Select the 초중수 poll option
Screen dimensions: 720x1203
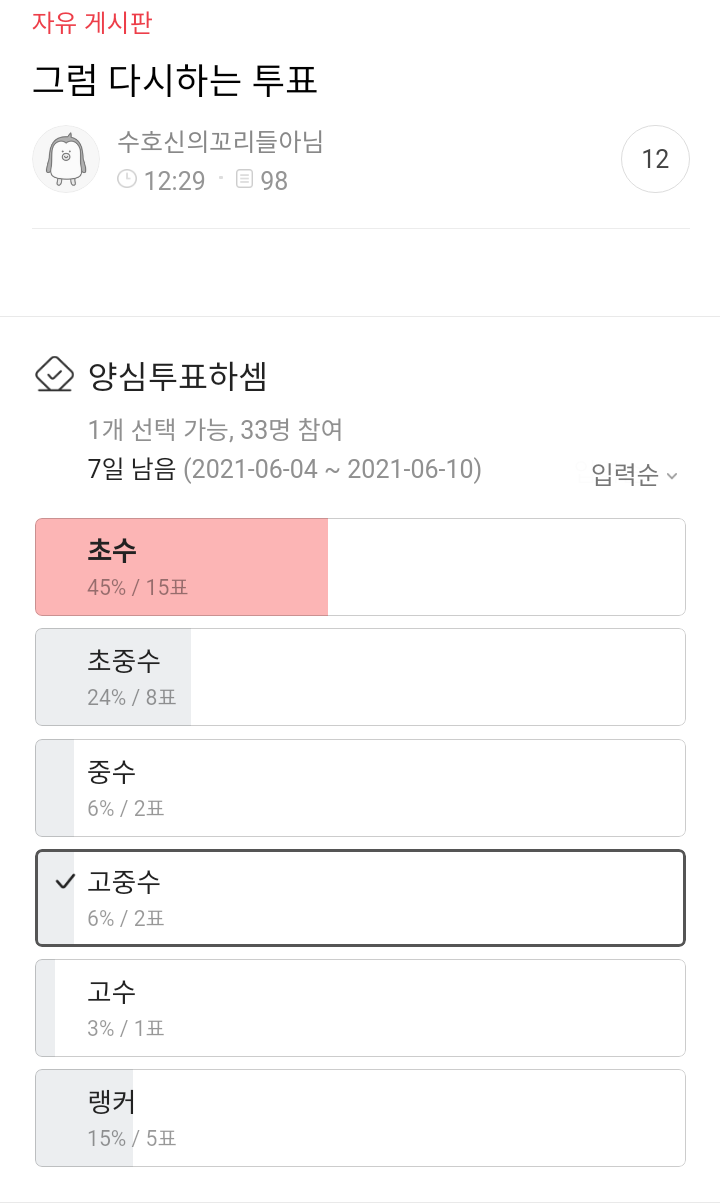click(x=360, y=677)
